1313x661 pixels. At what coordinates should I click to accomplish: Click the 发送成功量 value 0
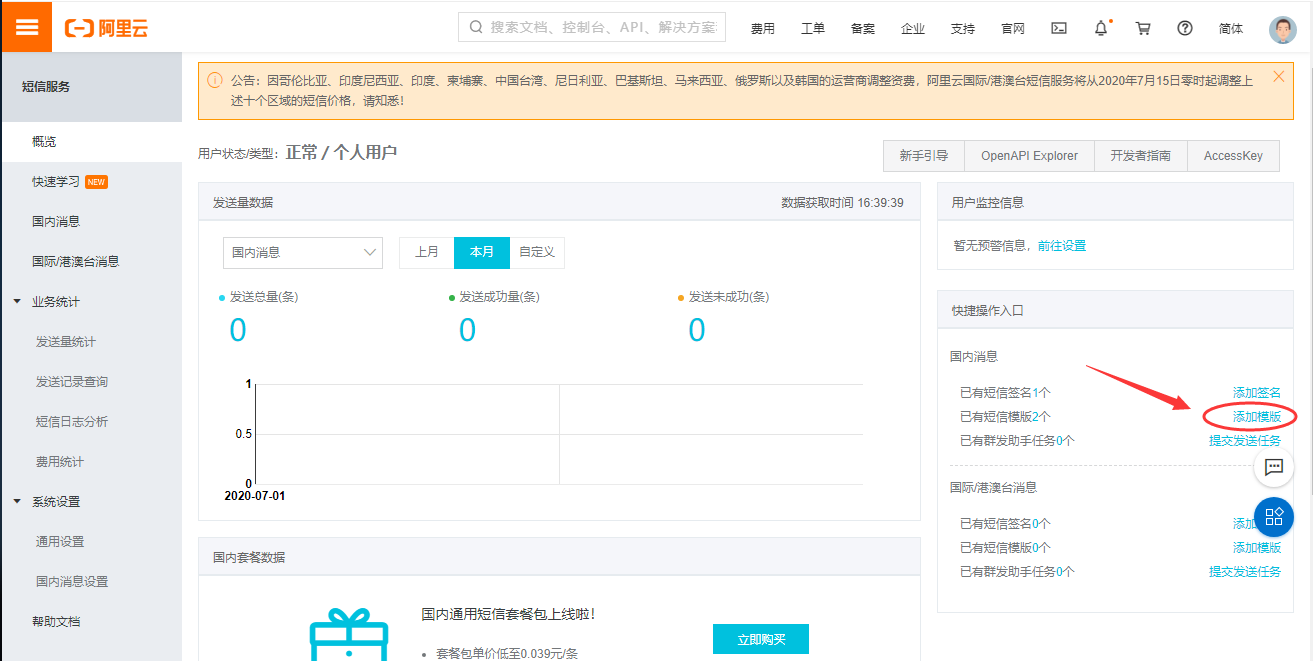467,330
